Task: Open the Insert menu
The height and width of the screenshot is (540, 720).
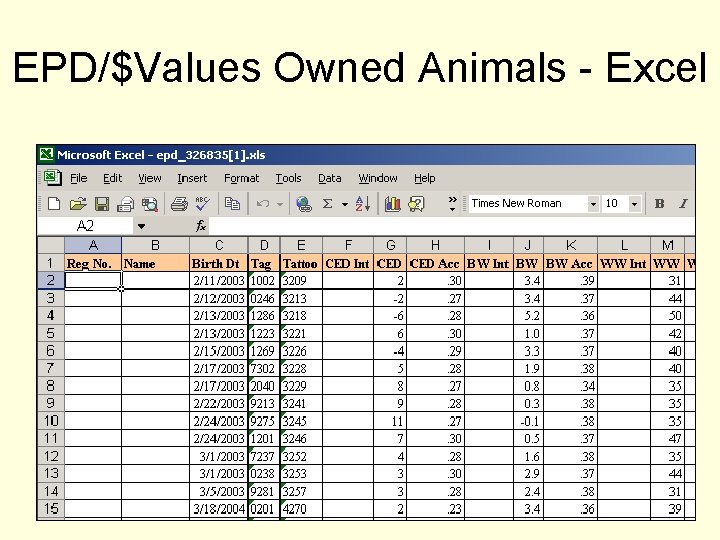Action: coord(192,178)
